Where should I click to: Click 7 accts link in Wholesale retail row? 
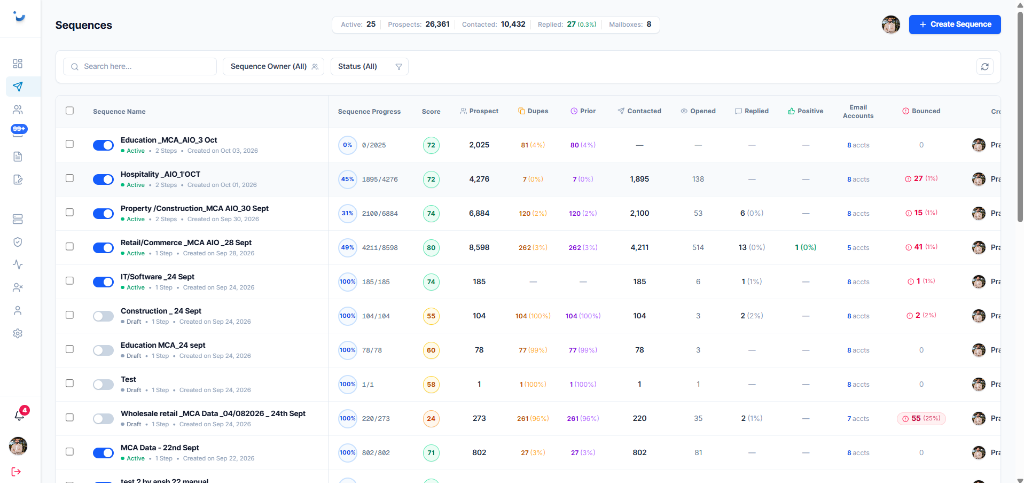858,418
